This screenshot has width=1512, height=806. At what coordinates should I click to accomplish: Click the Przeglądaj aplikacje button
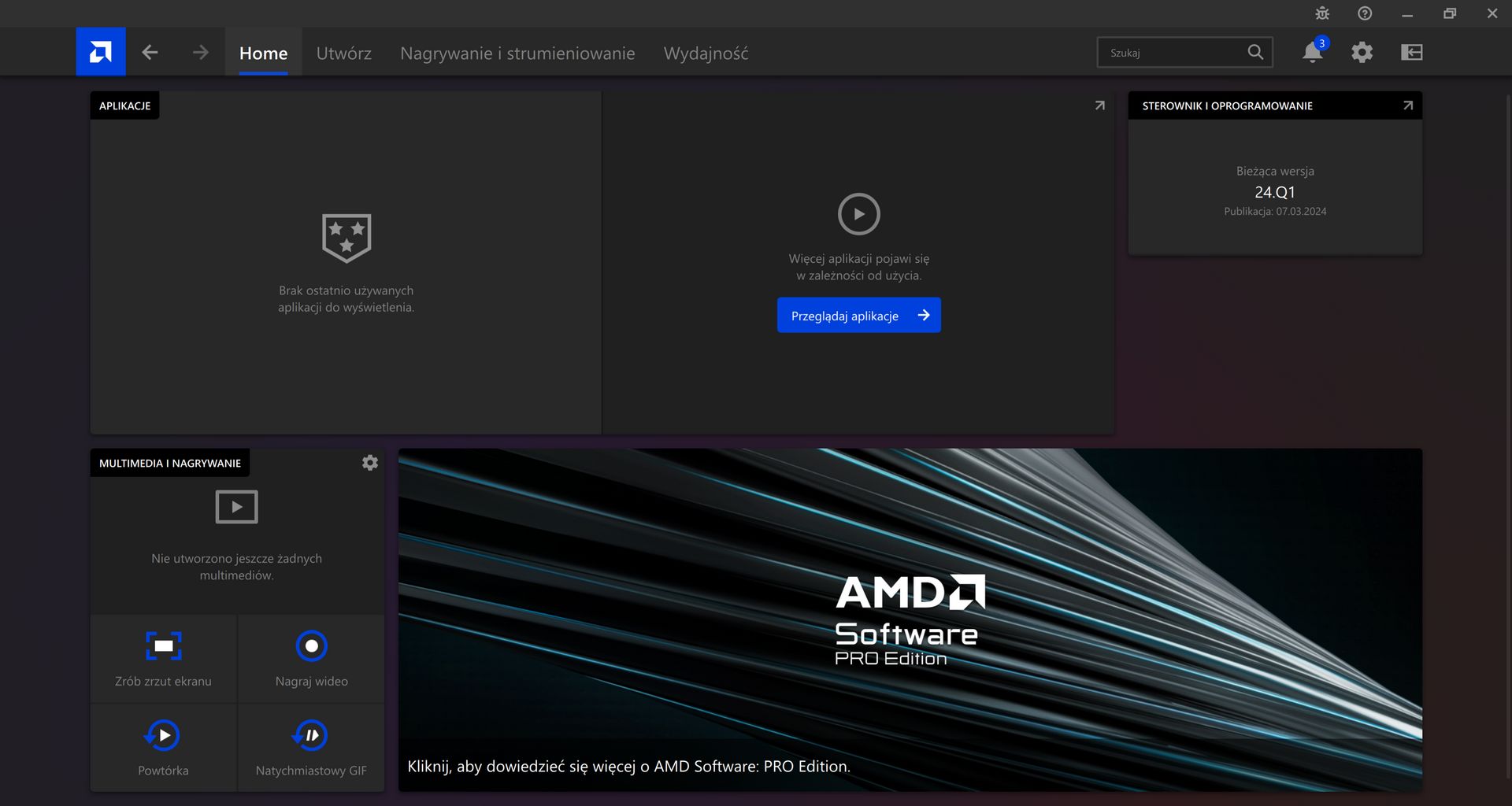pos(859,315)
